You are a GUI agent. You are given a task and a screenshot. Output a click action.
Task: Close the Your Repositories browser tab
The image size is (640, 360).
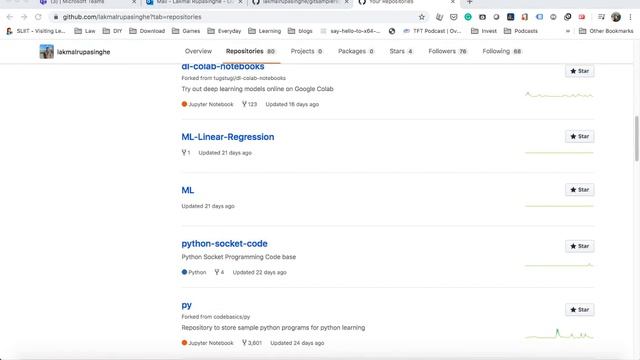(x=453, y=2)
